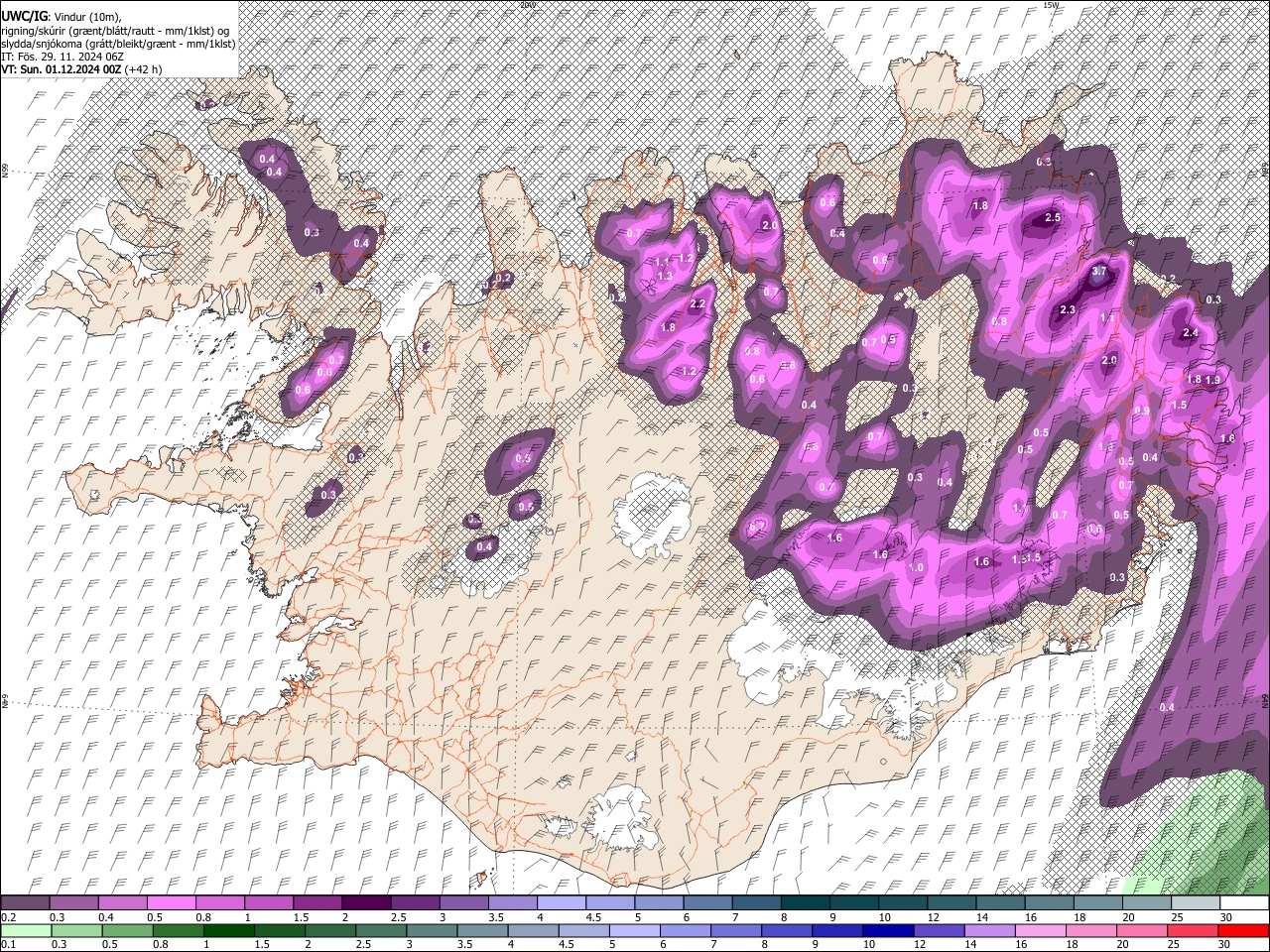Select the darkest green legend swatch

(228, 930)
